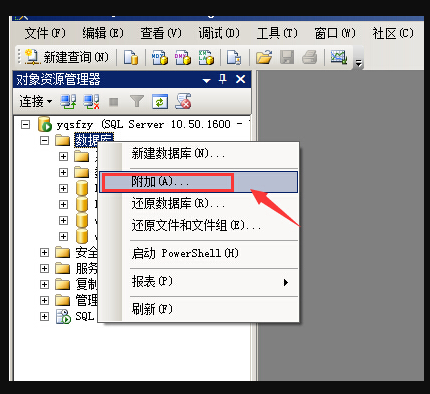Click the Disconnect server icon
Image resolution: width=430 pixels, height=394 pixels.
click(x=91, y=101)
